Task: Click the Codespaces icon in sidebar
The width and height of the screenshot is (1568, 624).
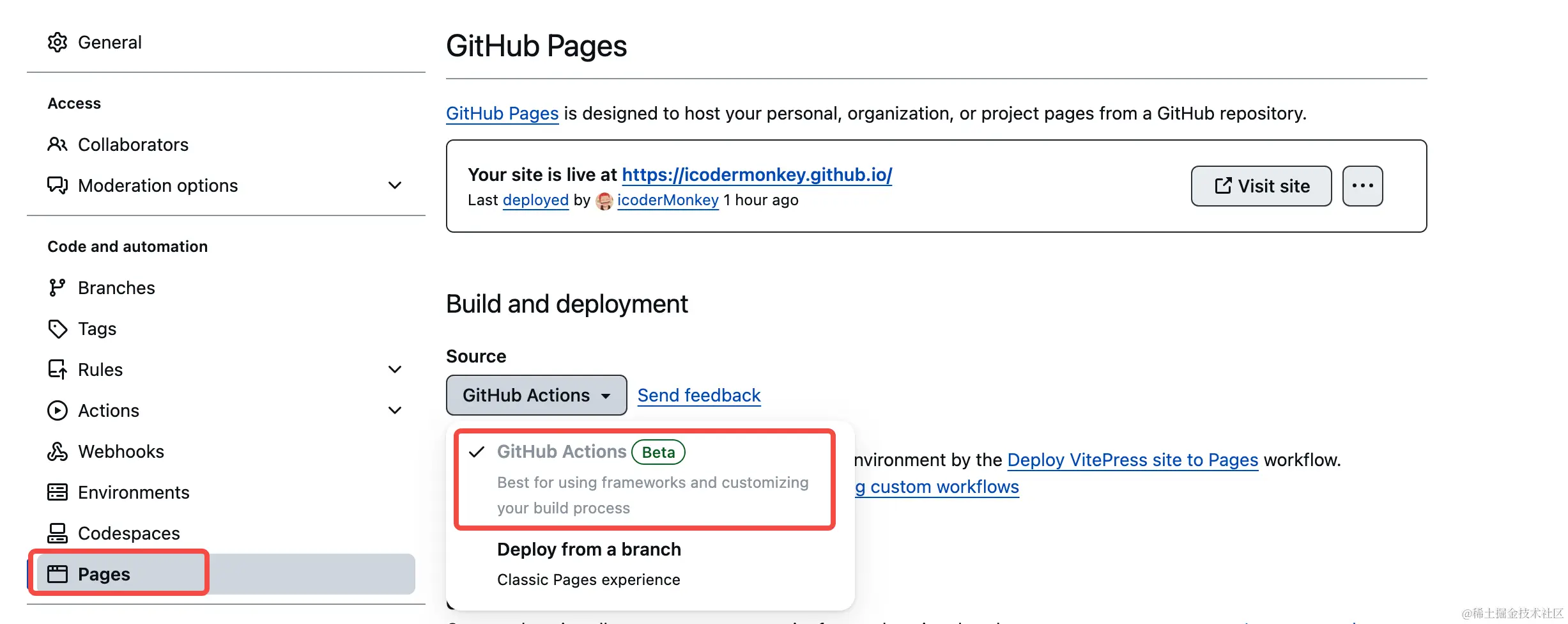Action: [58, 533]
